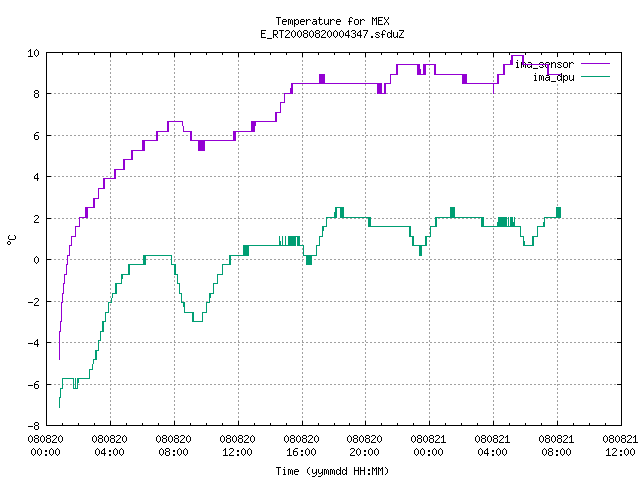640x480 pixels.
Task: Click the purple legend line sample
Action: coord(596,64)
